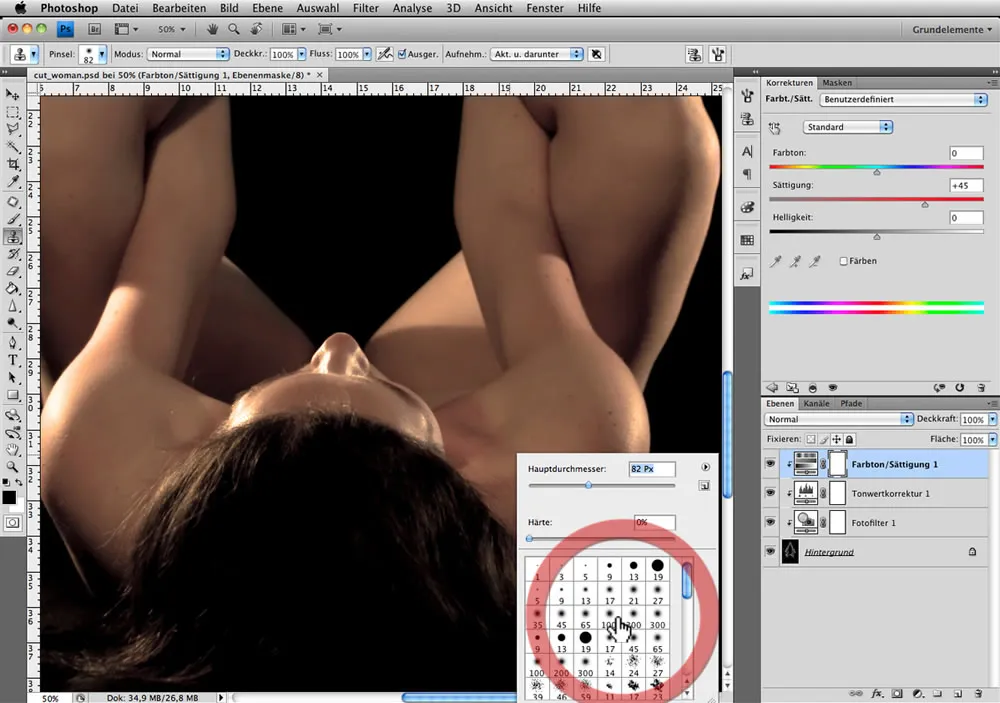The width and height of the screenshot is (1000, 703).
Task: Click the Sättigung slider handle
Action: pos(924,204)
